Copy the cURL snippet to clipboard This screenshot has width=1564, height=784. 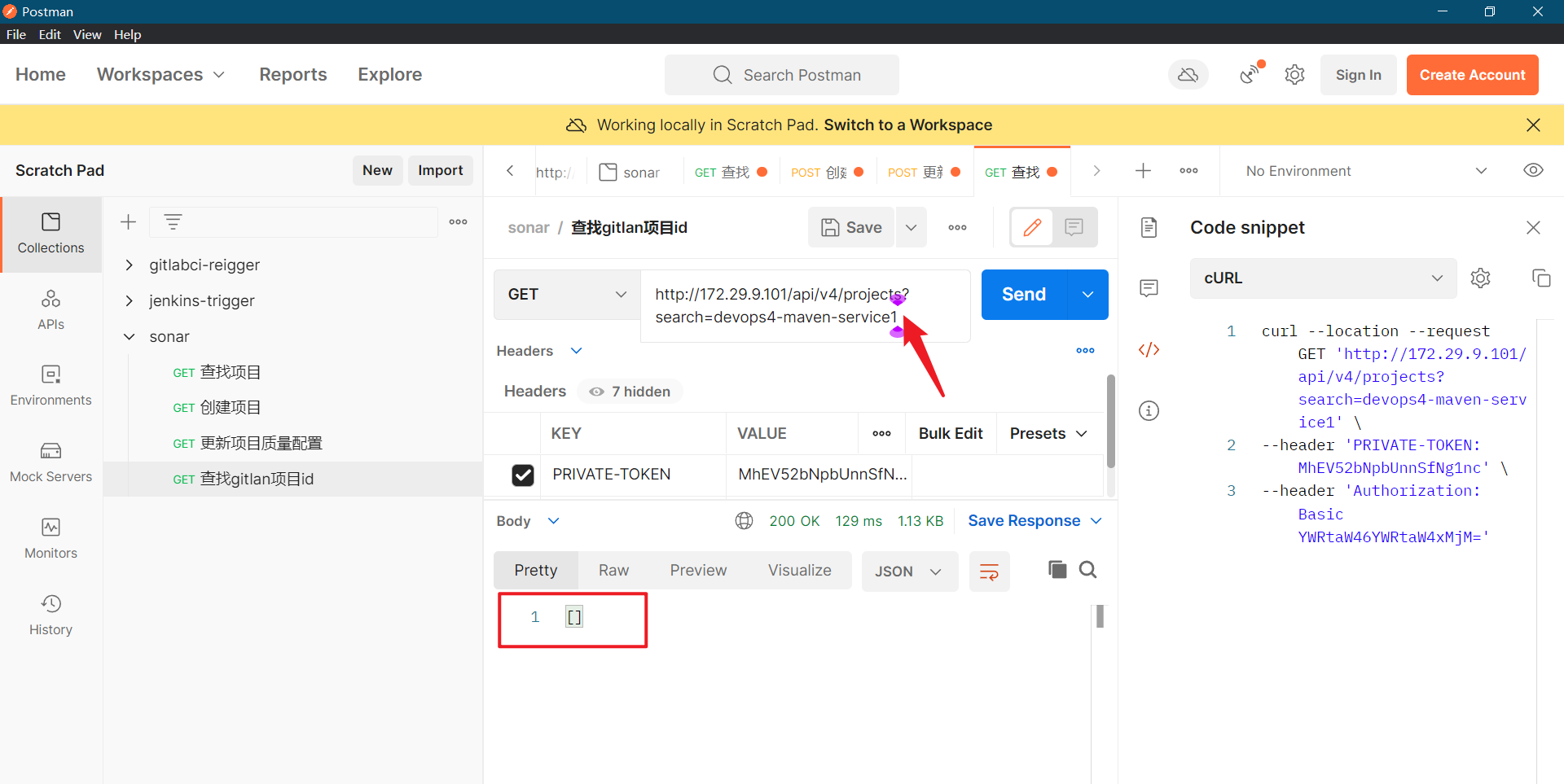1540,278
